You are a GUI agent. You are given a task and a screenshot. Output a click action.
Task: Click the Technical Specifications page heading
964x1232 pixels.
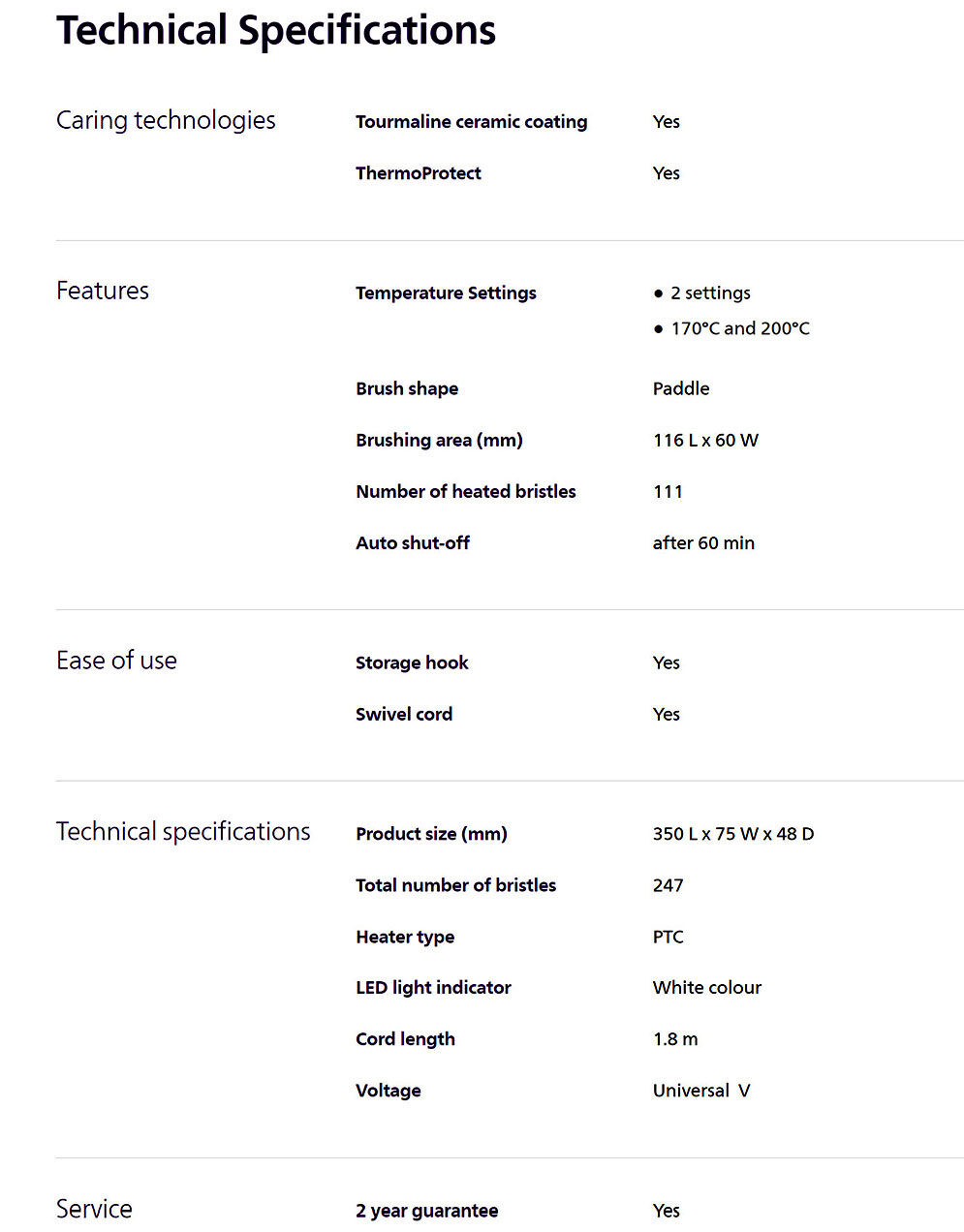click(276, 31)
